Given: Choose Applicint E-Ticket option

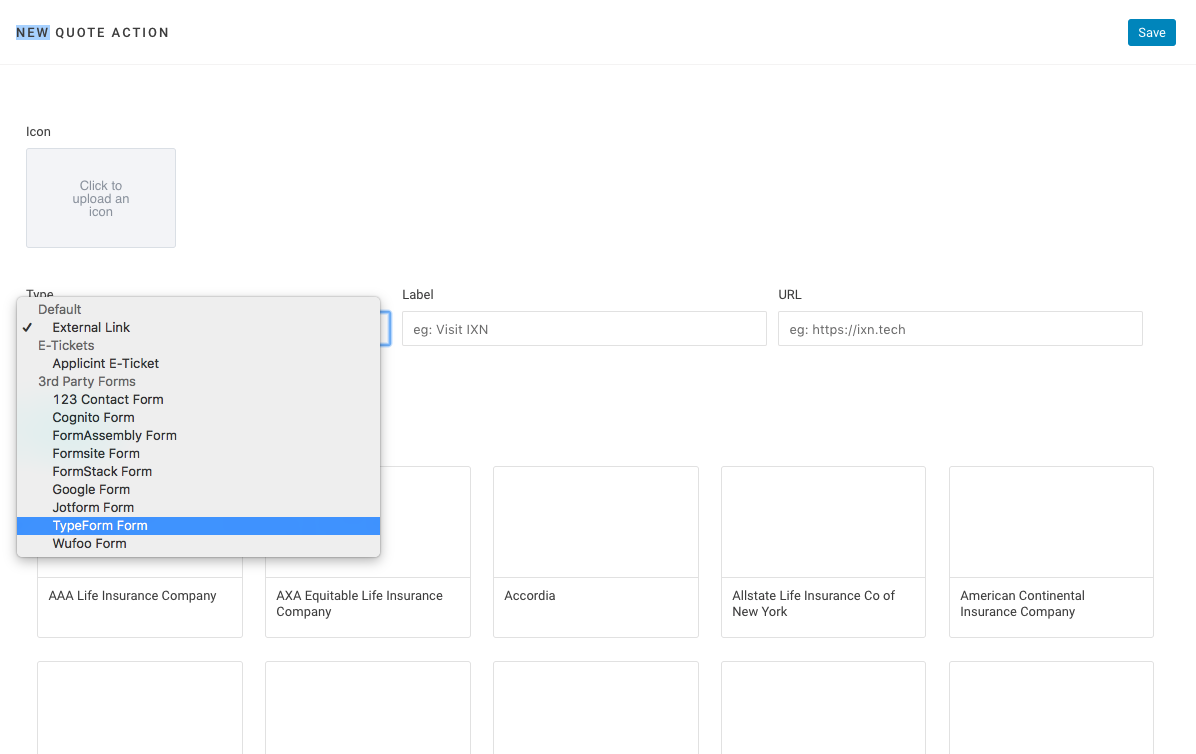Looking at the screenshot, I should [x=198, y=364].
